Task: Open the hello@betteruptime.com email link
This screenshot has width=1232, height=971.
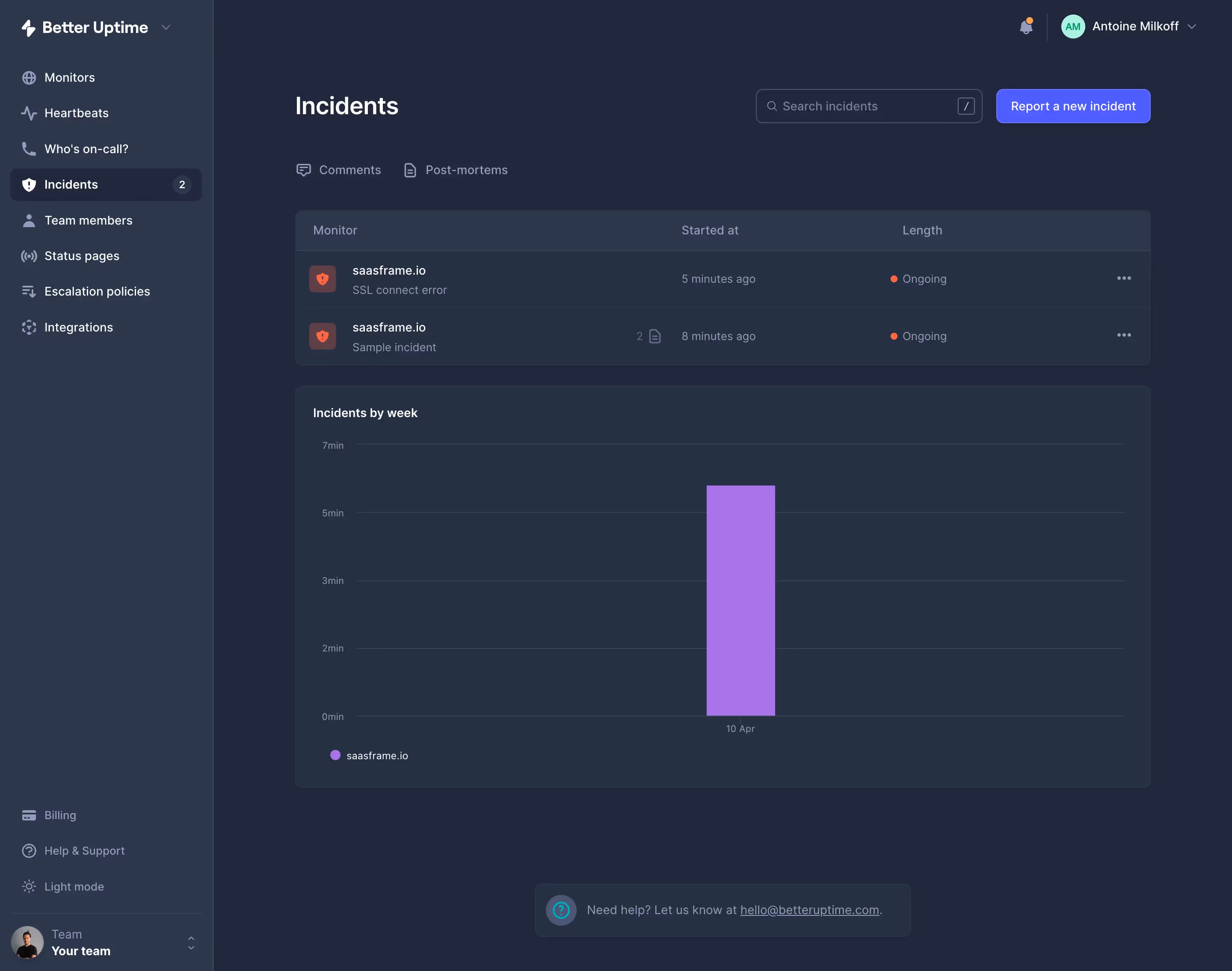Action: [x=809, y=909]
